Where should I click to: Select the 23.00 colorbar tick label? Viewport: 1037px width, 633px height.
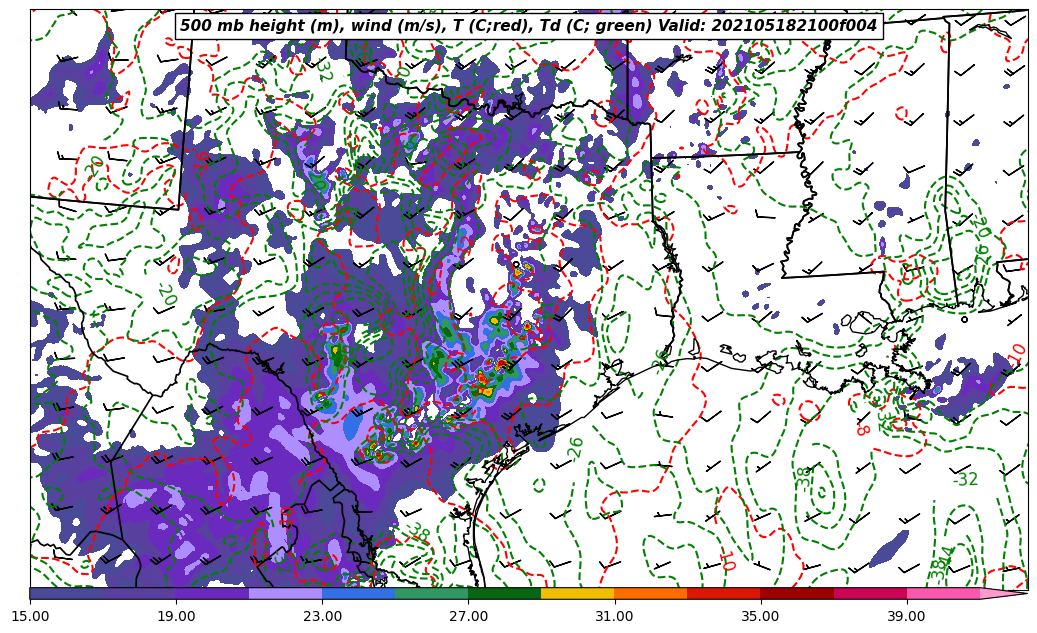click(x=322, y=616)
